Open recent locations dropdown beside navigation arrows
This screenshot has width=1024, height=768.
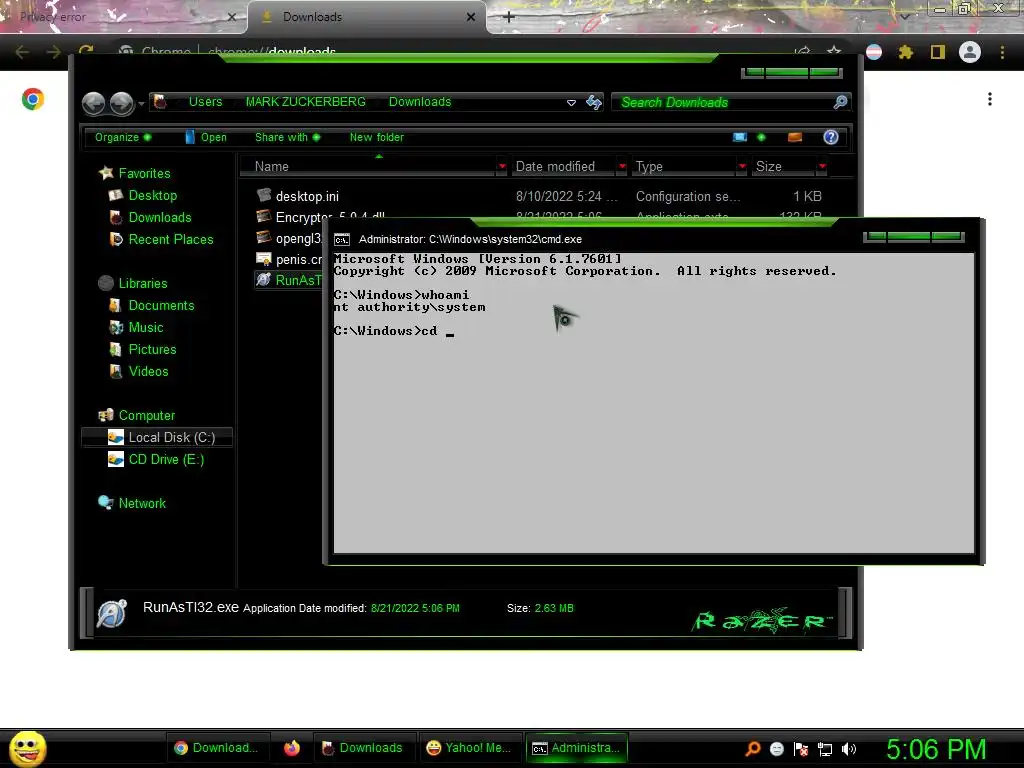(x=141, y=104)
